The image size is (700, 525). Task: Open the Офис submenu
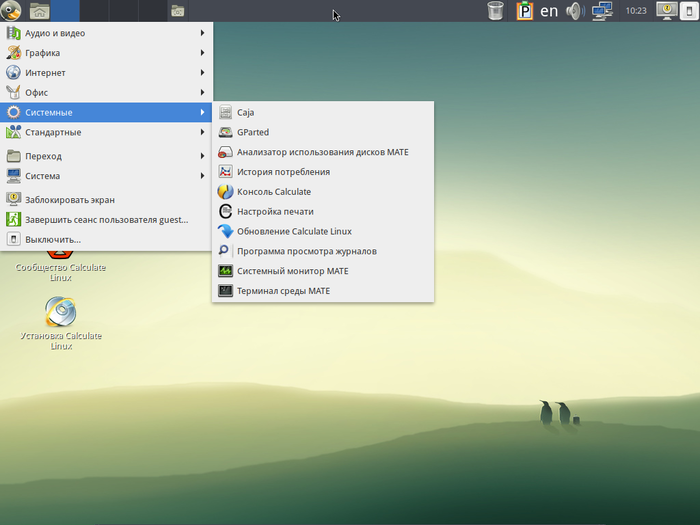pos(106,92)
